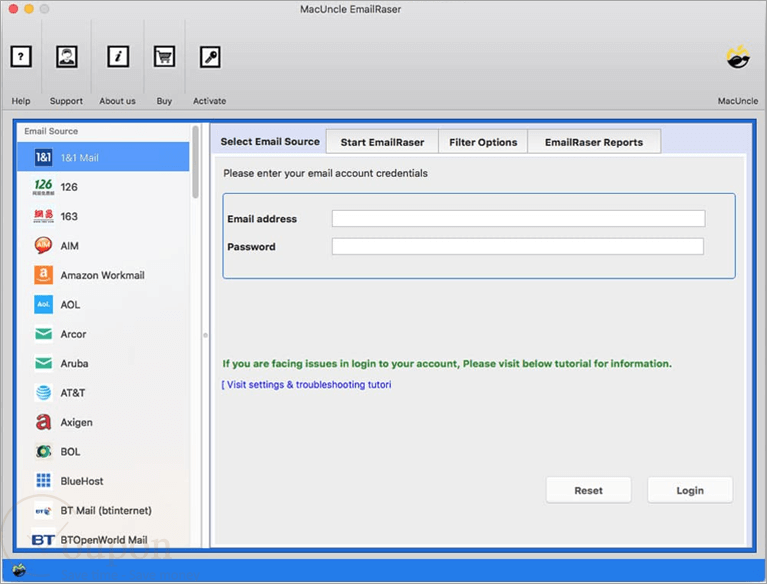The height and width of the screenshot is (584, 767).
Task: Click the sidebar splitter handle dot
Action: point(205,335)
